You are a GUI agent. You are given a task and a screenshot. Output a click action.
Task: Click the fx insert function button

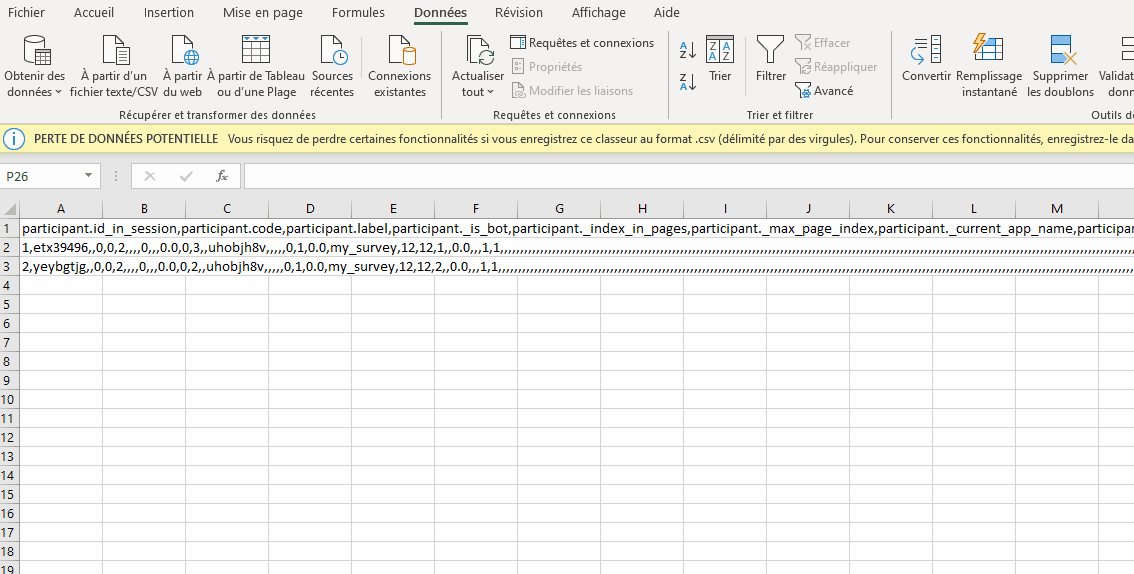click(x=222, y=176)
